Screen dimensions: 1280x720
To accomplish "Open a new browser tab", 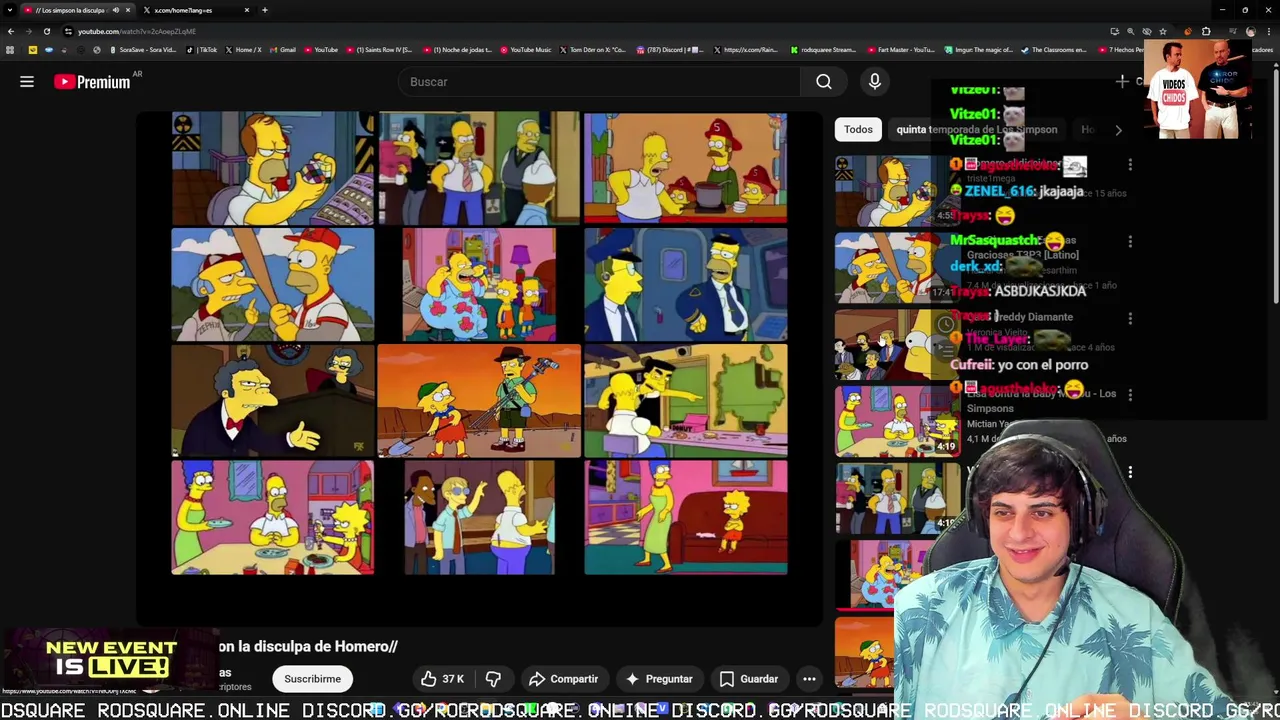I will click(x=265, y=10).
